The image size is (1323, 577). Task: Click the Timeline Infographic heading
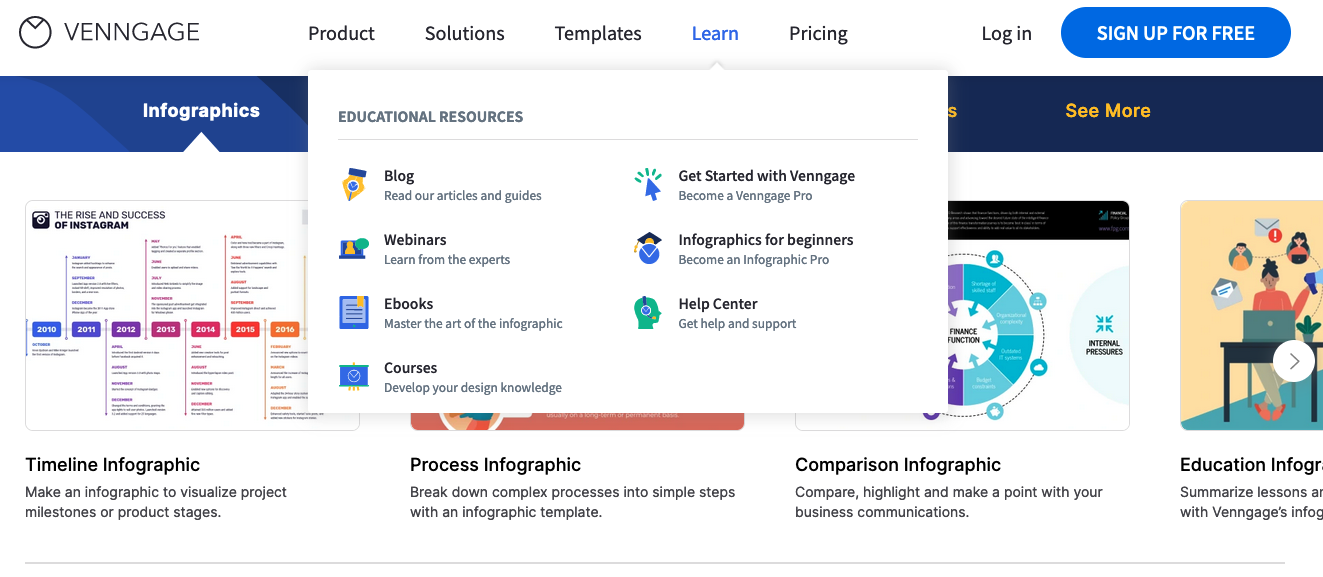113,464
